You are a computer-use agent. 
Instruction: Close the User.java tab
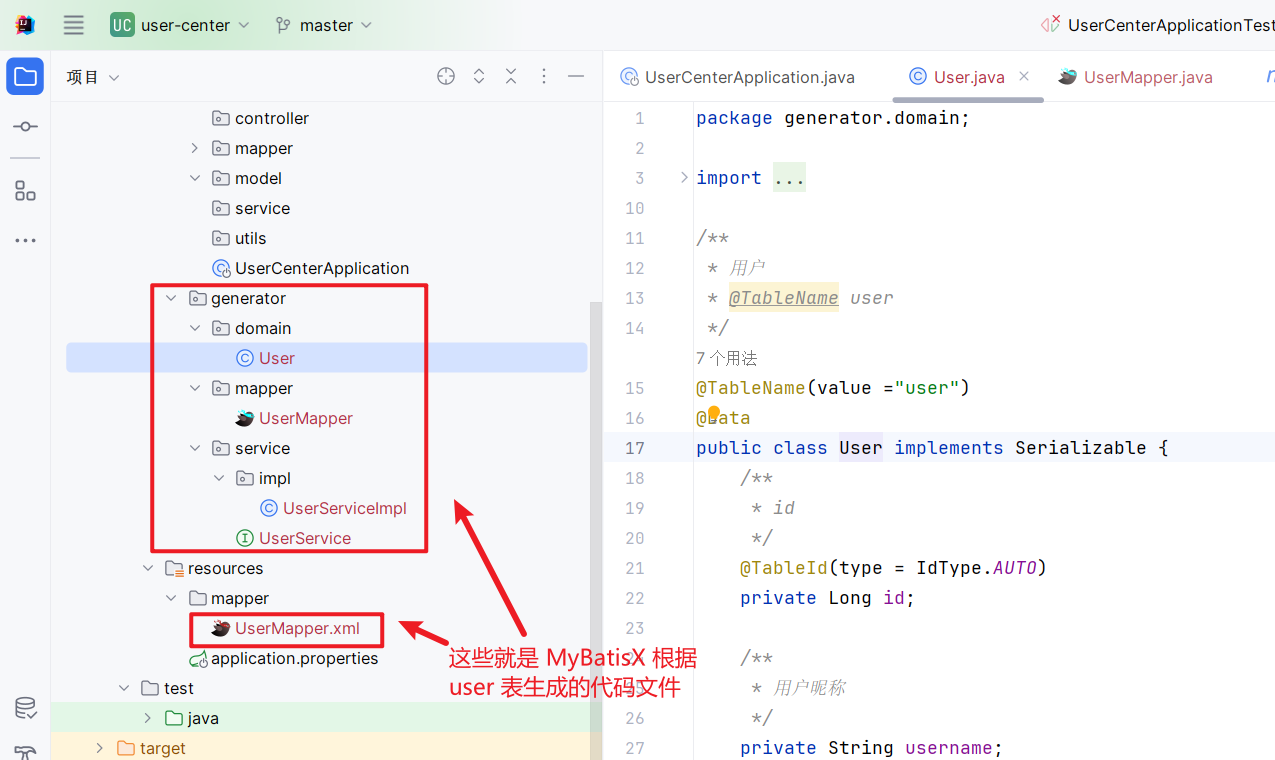(x=1024, y=76)
